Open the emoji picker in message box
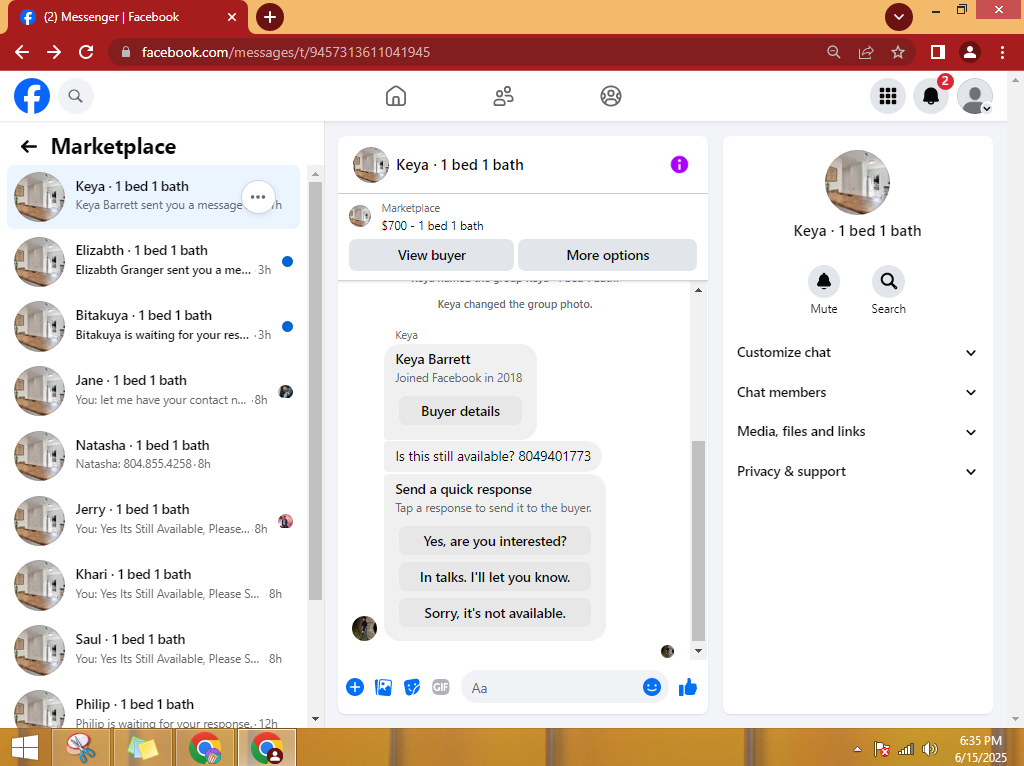Viewport: 1024px width, 766px height. (652, 687)
